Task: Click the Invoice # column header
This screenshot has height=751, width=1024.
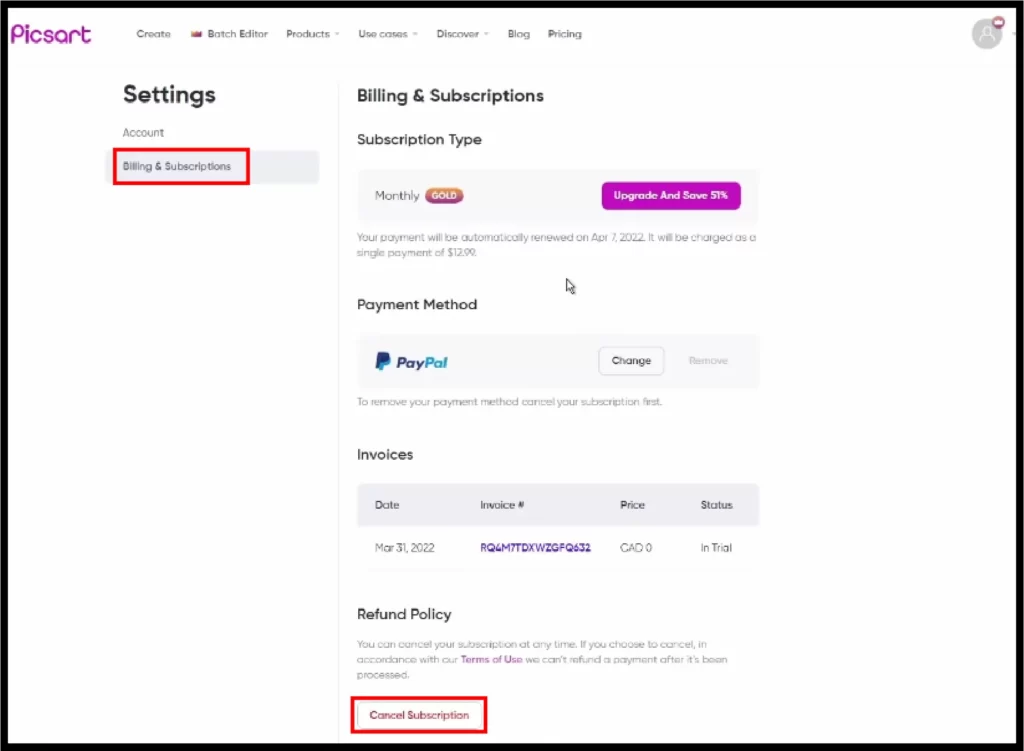Action: 502,505
